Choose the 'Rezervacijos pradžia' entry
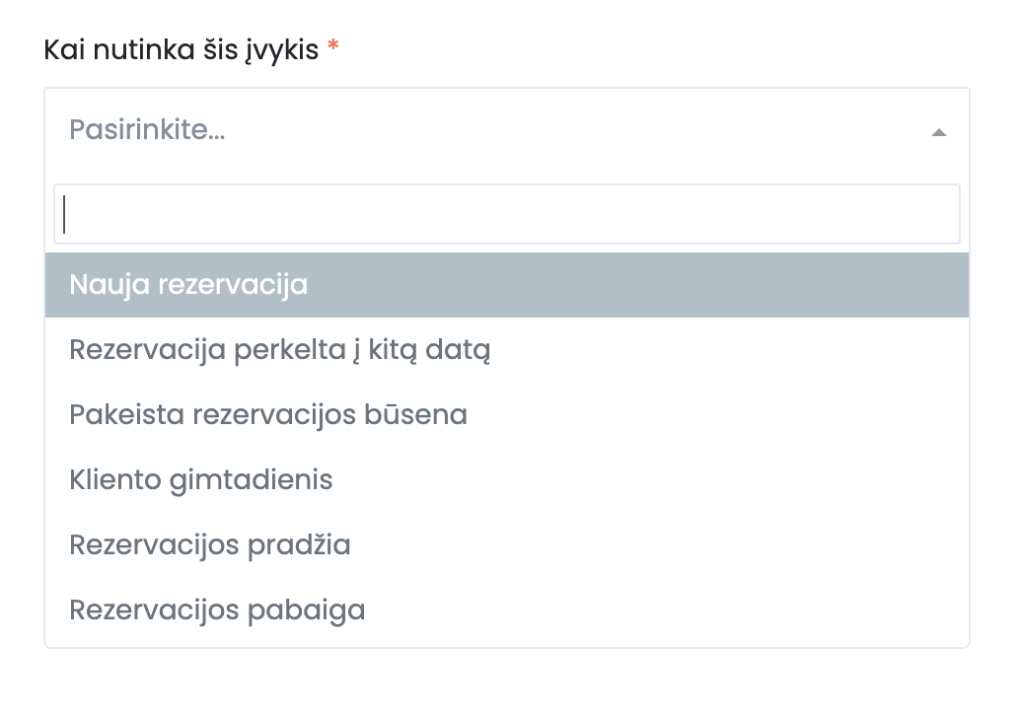The height and width of the screenshot is (716, 1024). click(209, 545)
